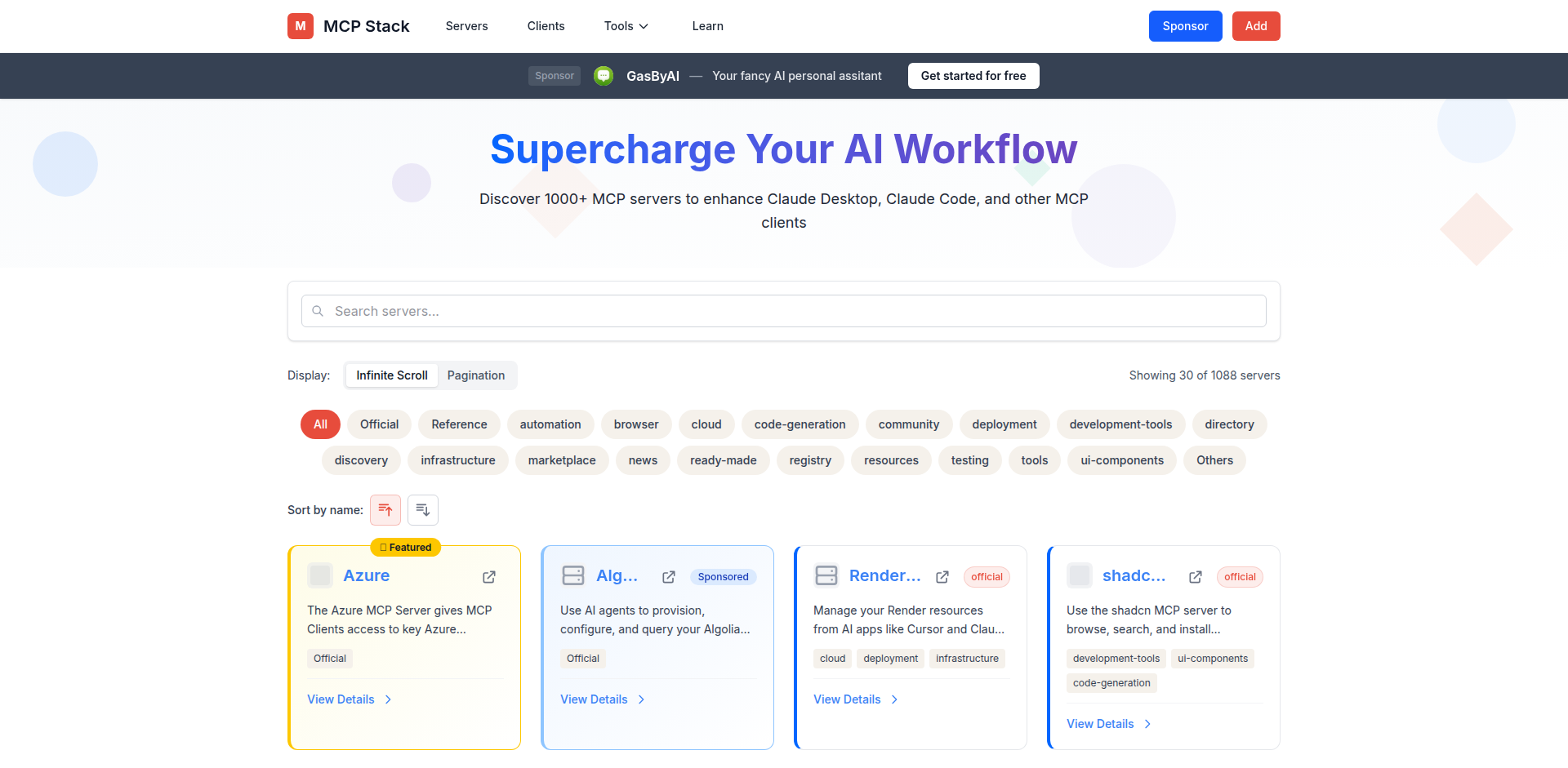The width and height of the screenshot is (1568, 768).
Task: Filter servers by Reference
Action: [459, 424]
